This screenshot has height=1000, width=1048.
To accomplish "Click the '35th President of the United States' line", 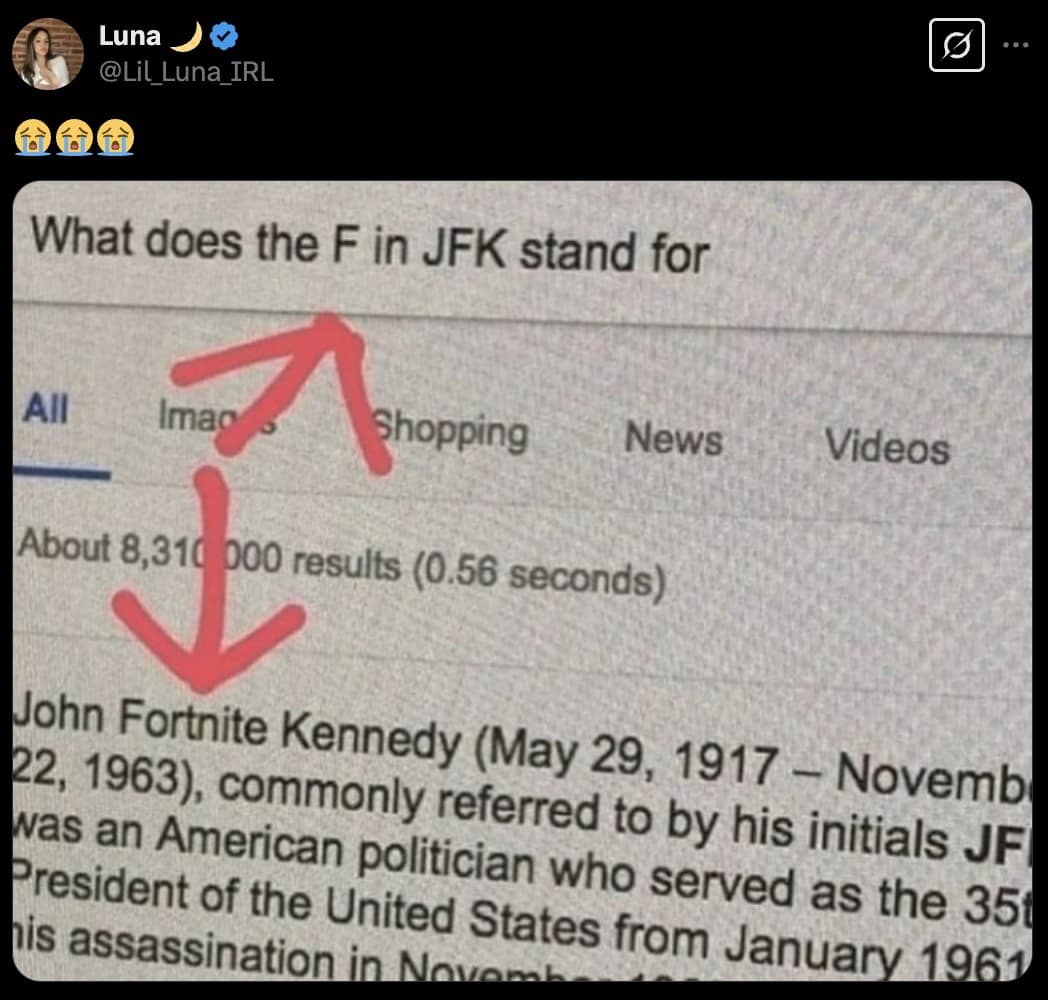I will tap(521, 916).
